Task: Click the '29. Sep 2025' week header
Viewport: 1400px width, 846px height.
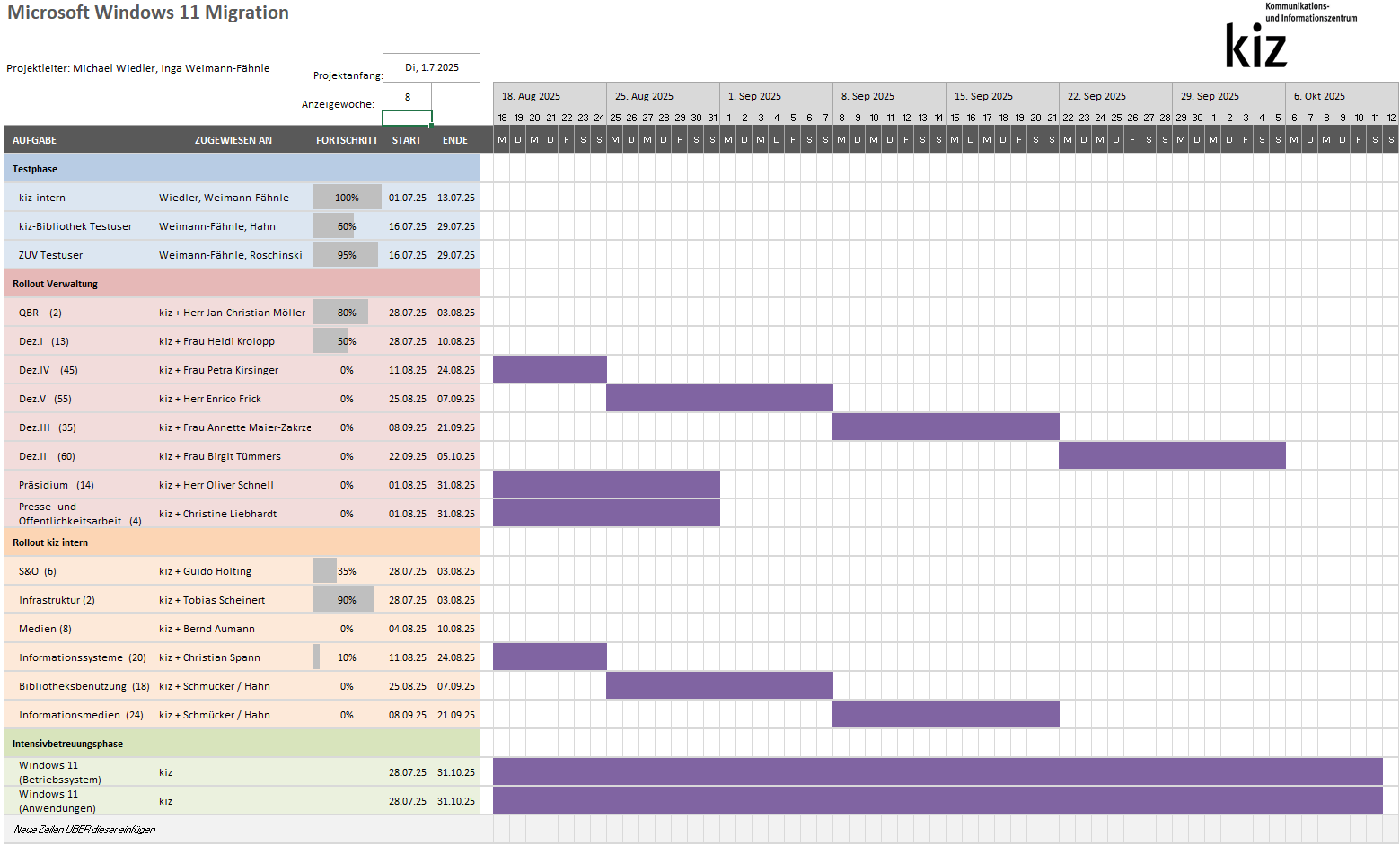Action: point(1228,96)
